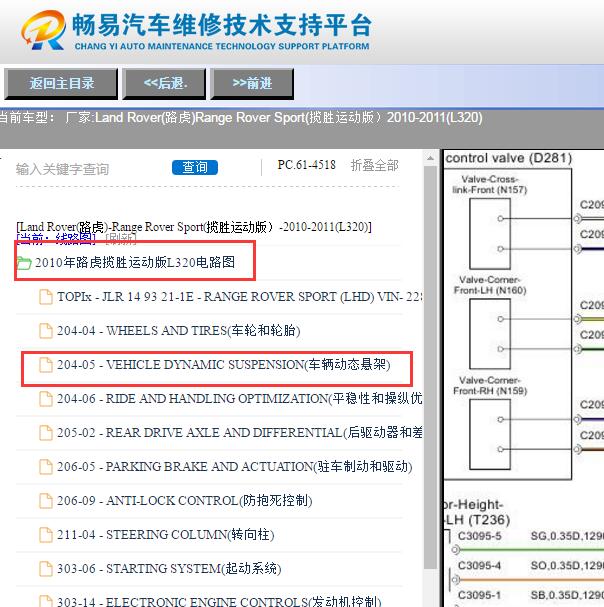
Task: Click the list scrollbar up arrow
Action: click(x=430, y=158)
